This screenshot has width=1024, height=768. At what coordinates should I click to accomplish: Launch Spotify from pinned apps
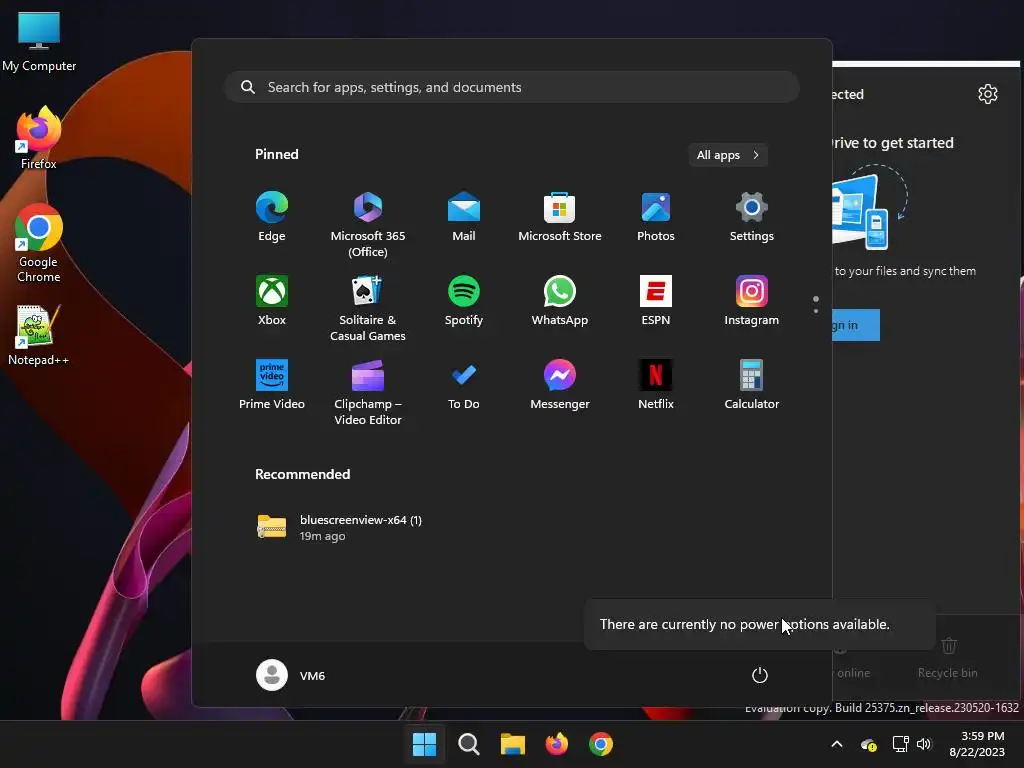pyautogui.click(x=464, y=300)
